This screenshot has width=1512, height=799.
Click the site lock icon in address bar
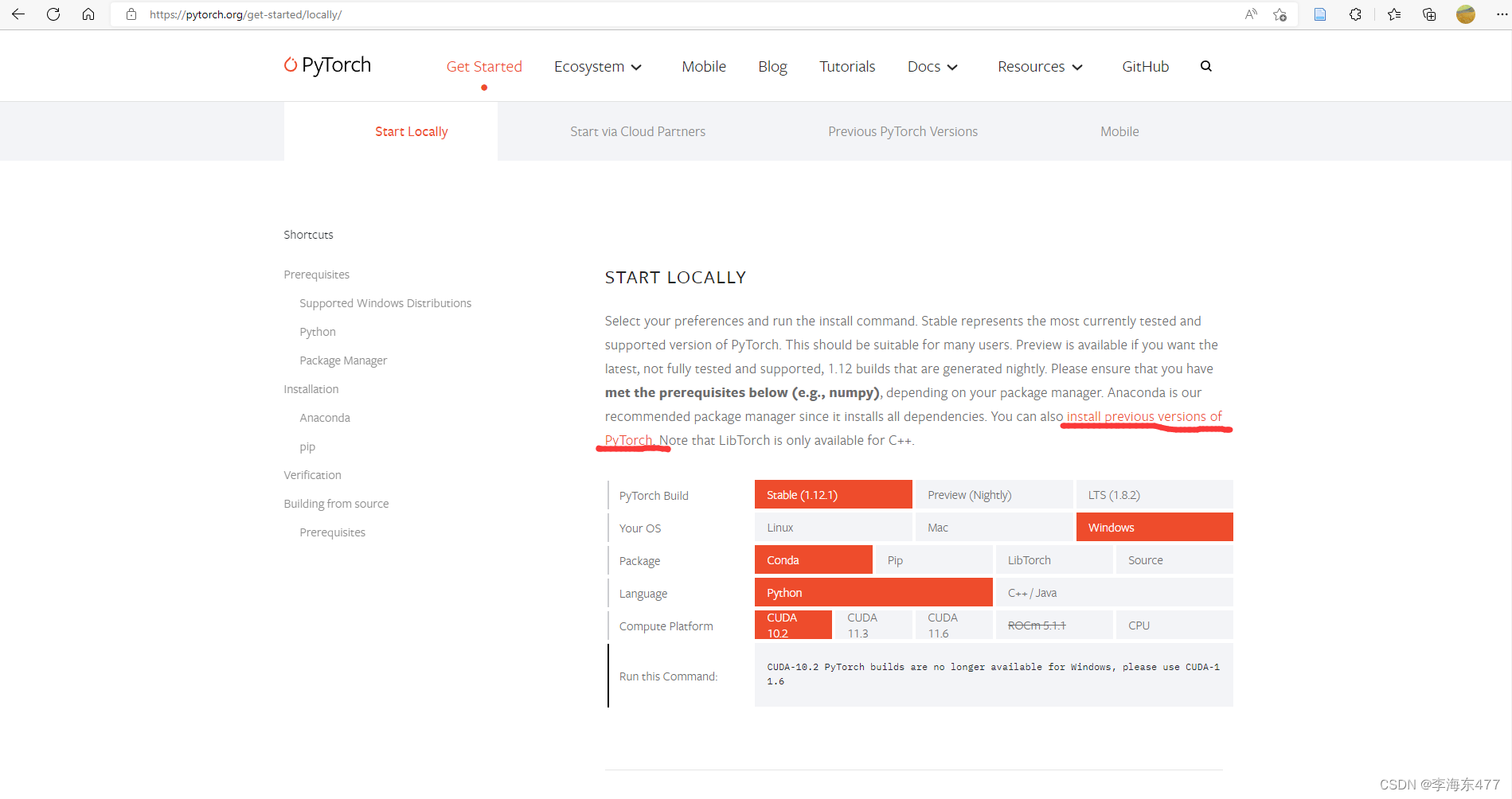coord(131,14)
